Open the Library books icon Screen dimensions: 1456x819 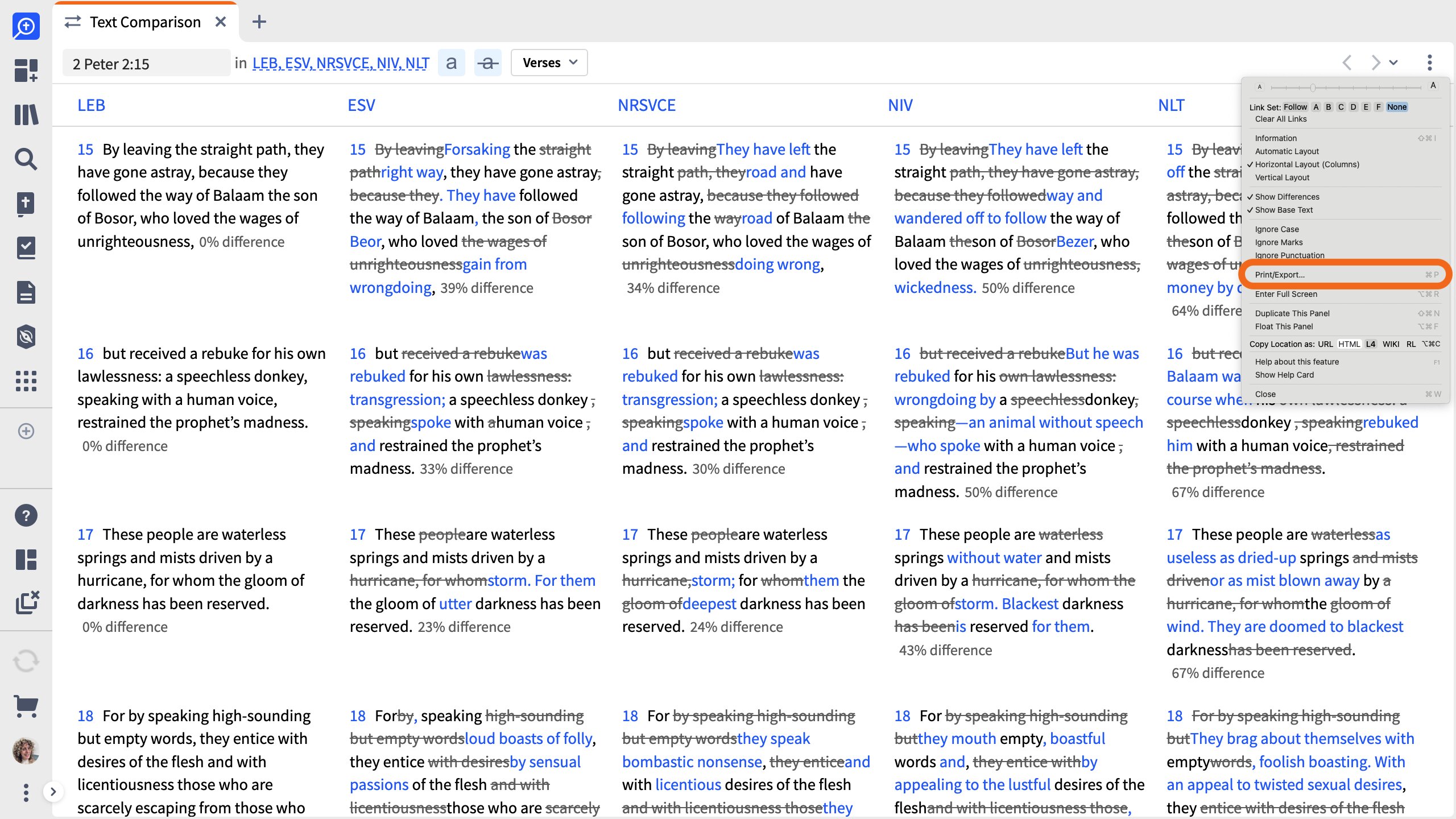coord(26,115)
